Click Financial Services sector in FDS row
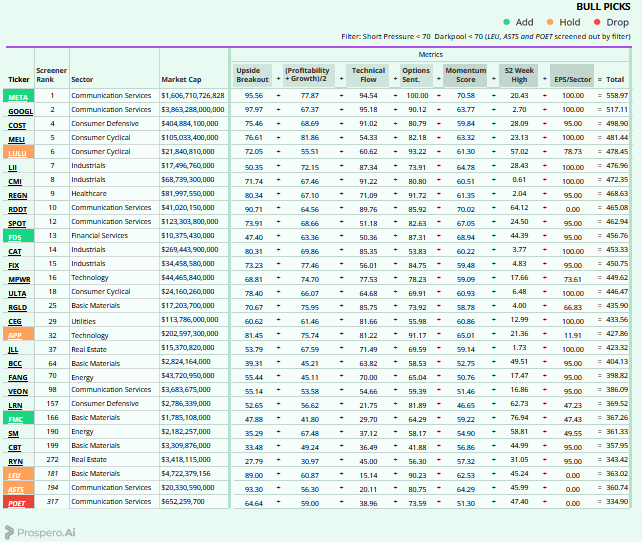 pos(99,235)
